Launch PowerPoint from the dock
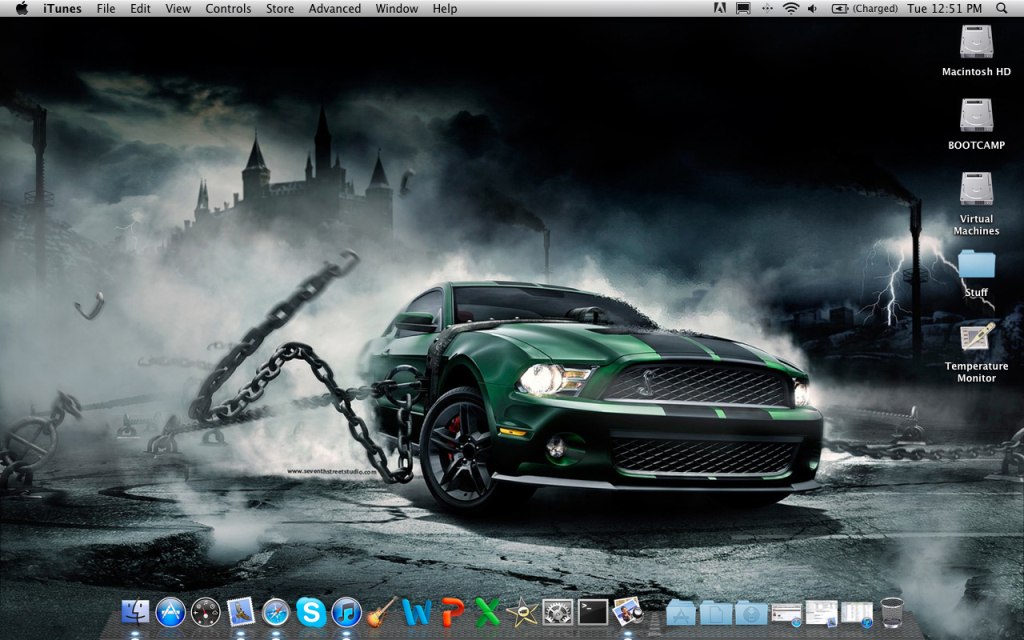This screenshot has width=1024, height=640. click(x=452, y=612)
